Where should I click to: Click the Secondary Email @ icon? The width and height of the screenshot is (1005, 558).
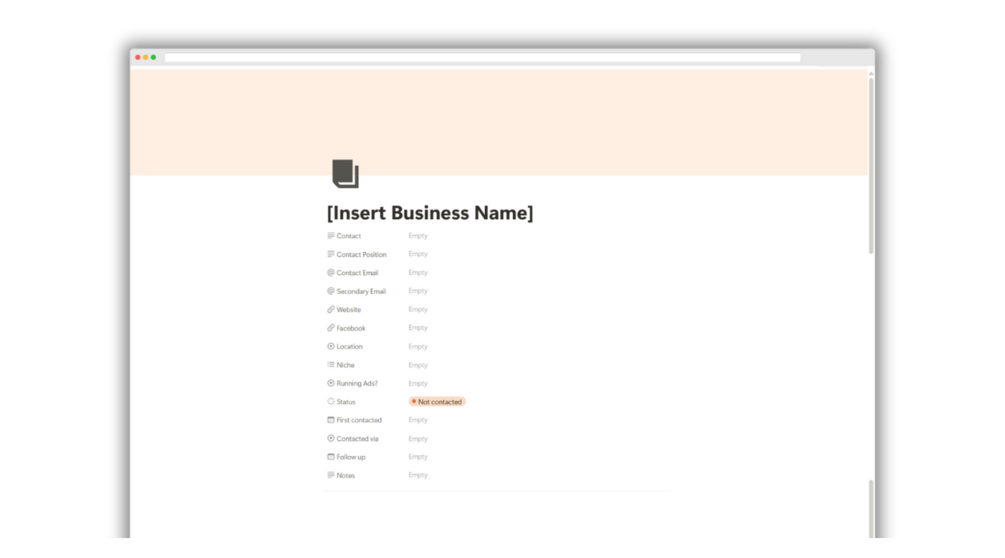tap(331, 291)
